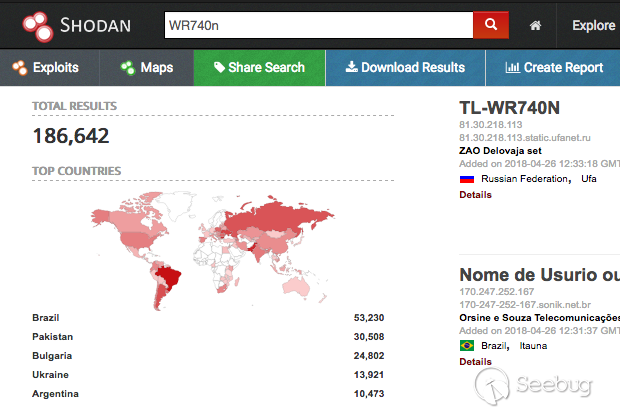Click Share Search button
Screen dimensions: 620x413
coord(259,68)
